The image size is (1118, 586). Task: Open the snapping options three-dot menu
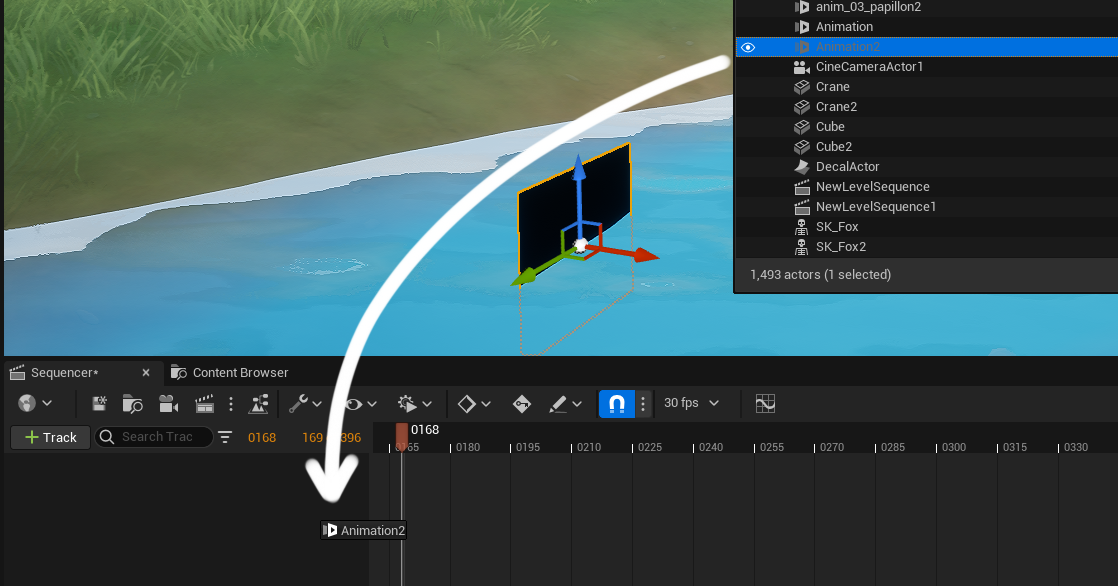click(x=643, y=404)
